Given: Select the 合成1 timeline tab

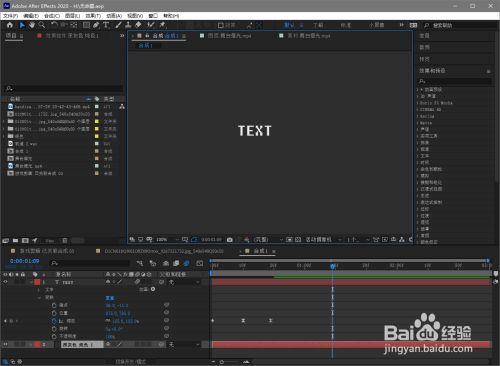Looking at the screenshot, I should click(x=261, y=251).
